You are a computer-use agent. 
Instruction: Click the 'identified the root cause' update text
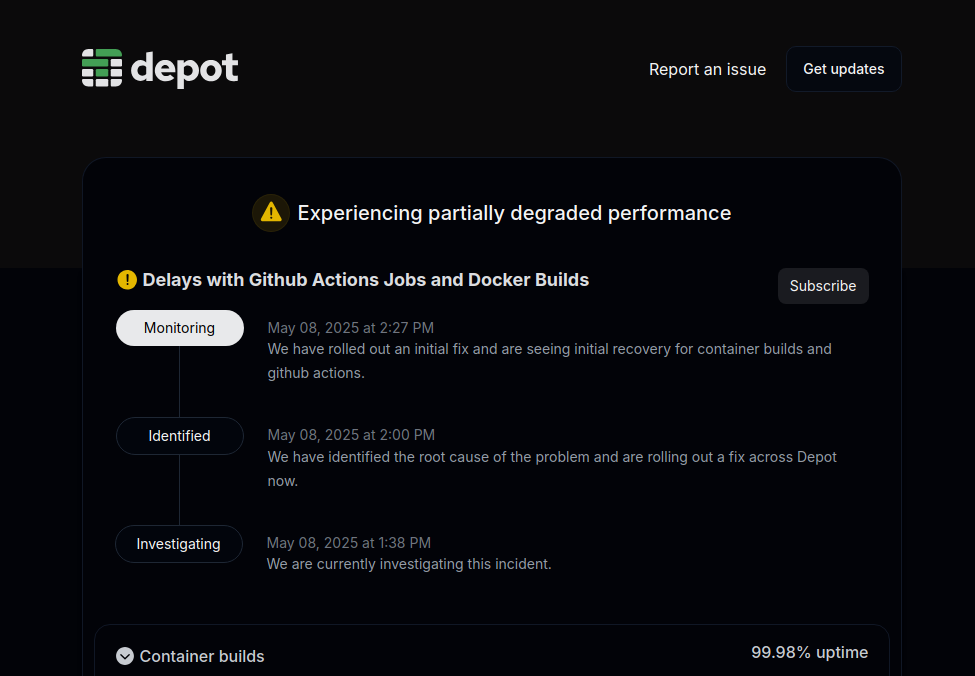(552, 469)
